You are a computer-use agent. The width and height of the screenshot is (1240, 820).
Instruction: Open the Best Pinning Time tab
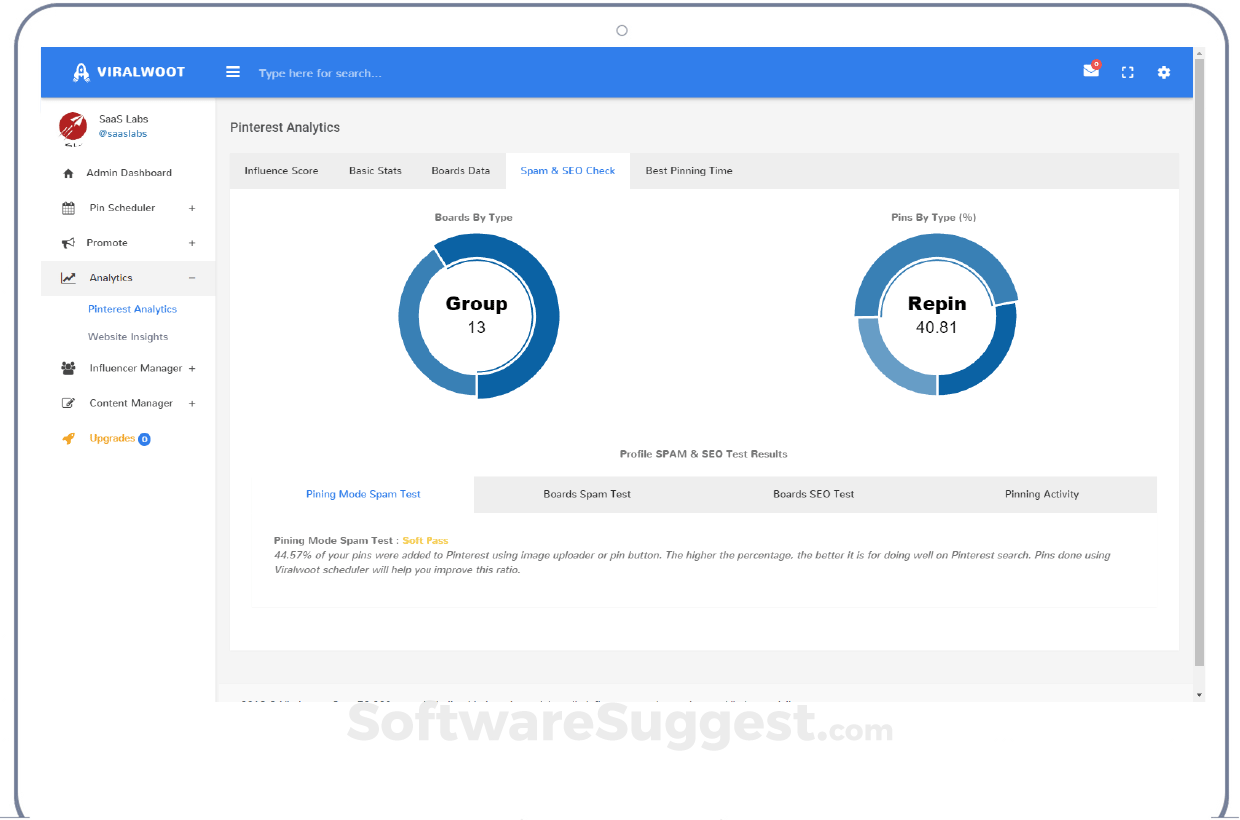coord(689,171)
